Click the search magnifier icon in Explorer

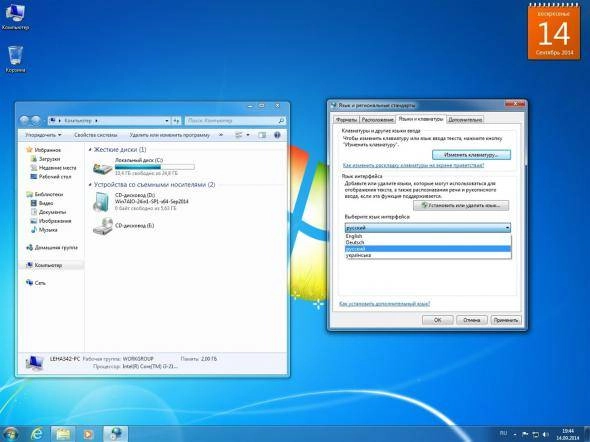tap(281, 121)
